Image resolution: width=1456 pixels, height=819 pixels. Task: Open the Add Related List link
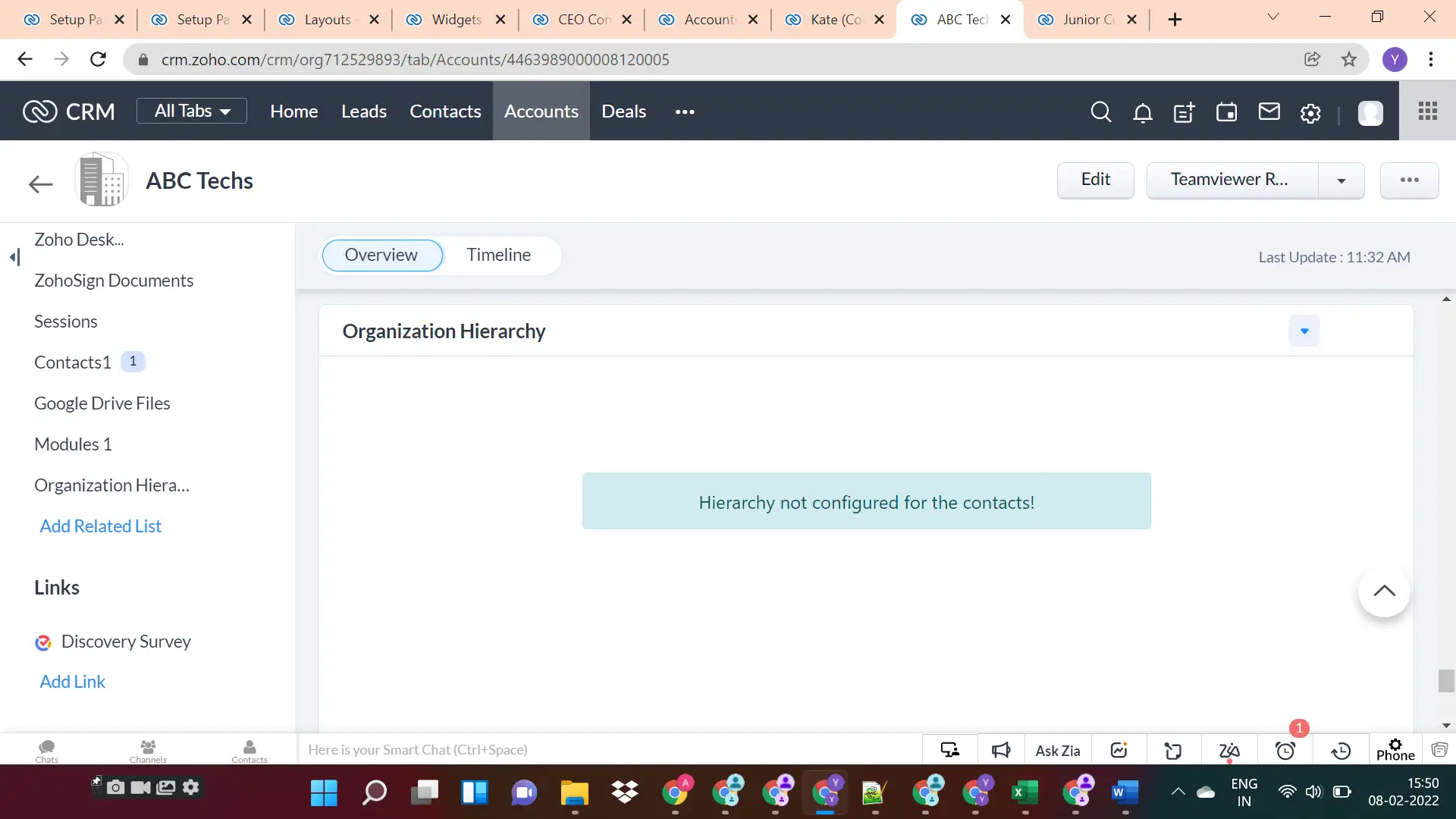[x=100, y=526]
